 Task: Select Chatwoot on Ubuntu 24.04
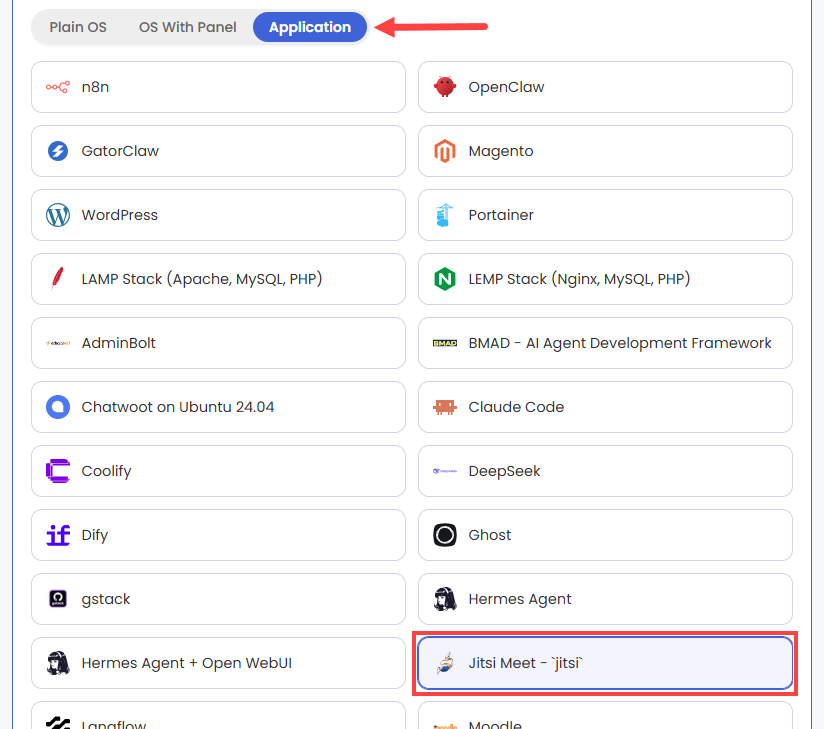(218, 407)
